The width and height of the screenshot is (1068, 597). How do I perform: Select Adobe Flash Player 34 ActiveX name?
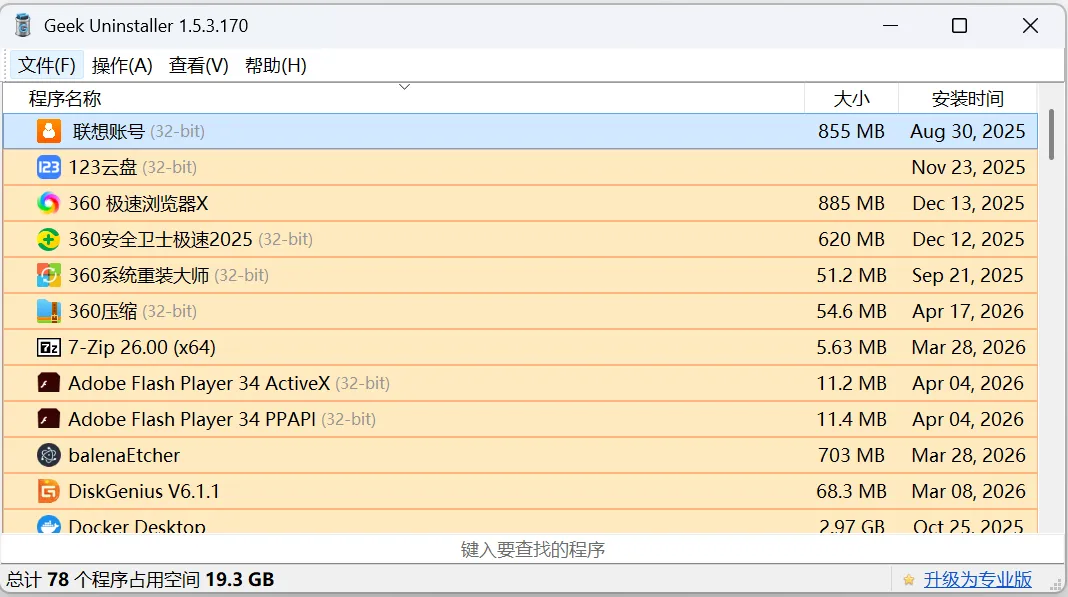coord(199,383)
